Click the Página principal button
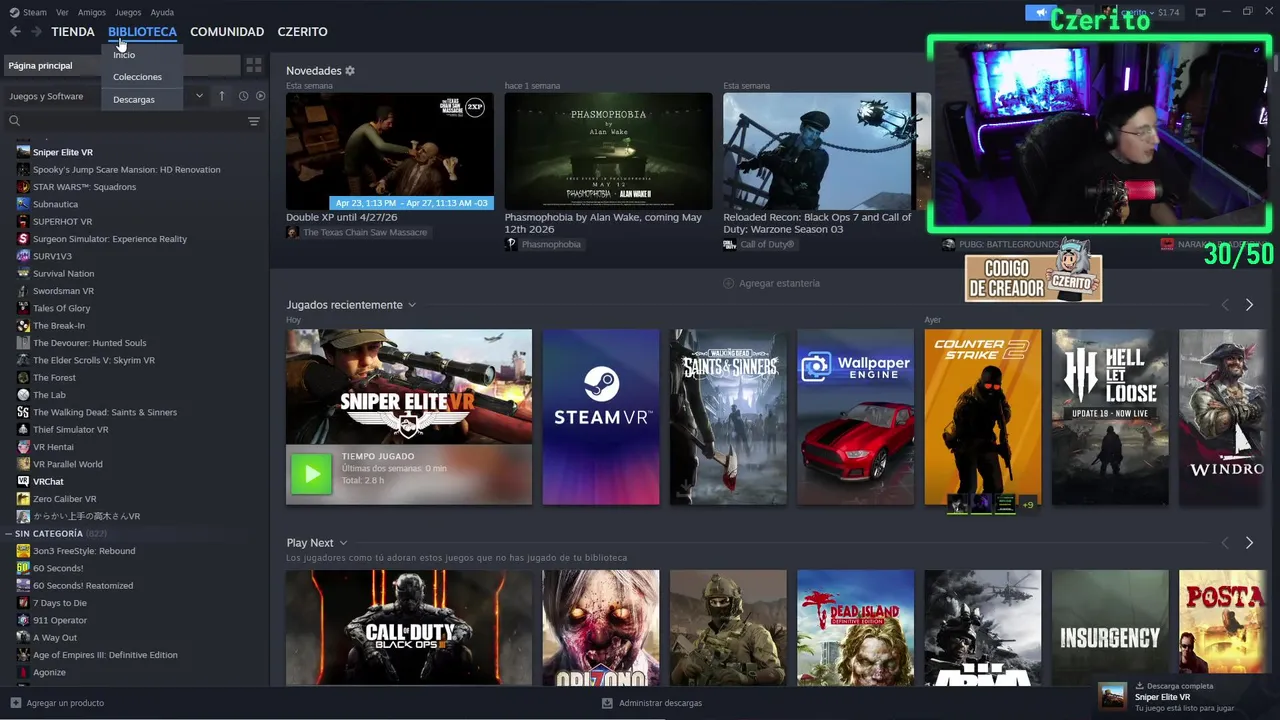This screenshot has height=720, width=1280. click(121, 65)
